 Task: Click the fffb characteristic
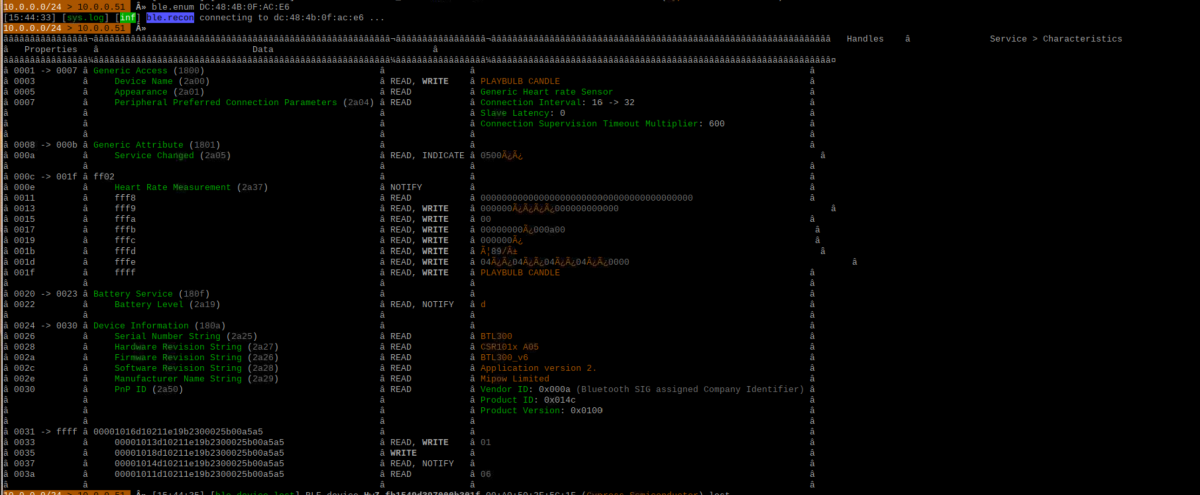(x=125, y=229)
